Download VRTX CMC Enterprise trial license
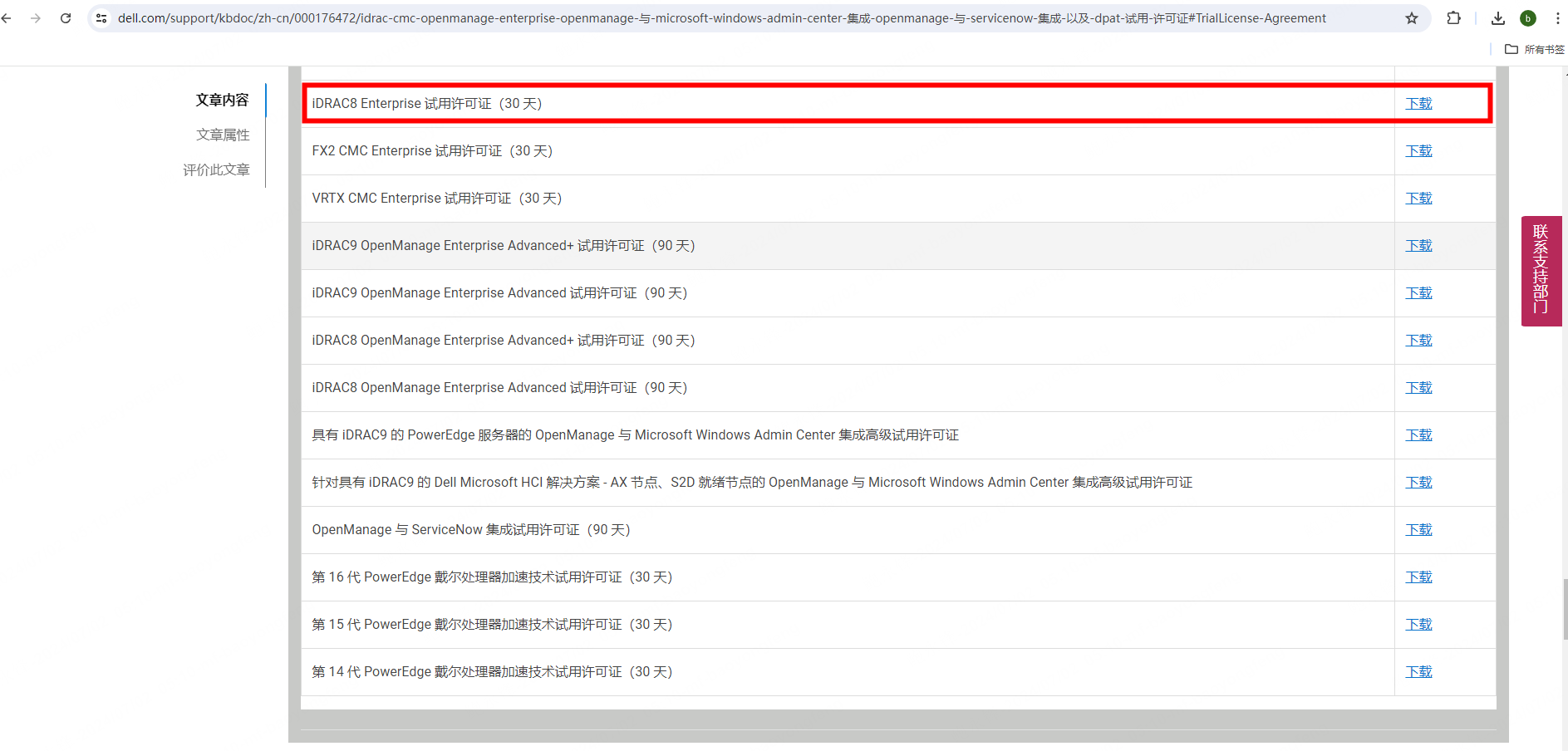 tap(1418, 198)
